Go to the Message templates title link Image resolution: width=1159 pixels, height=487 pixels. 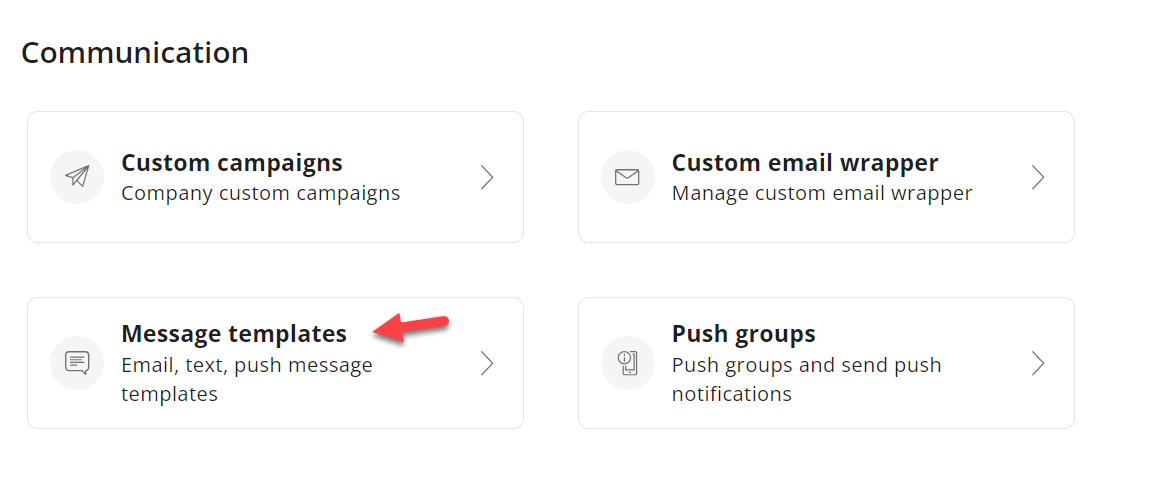tap(234, 334)
